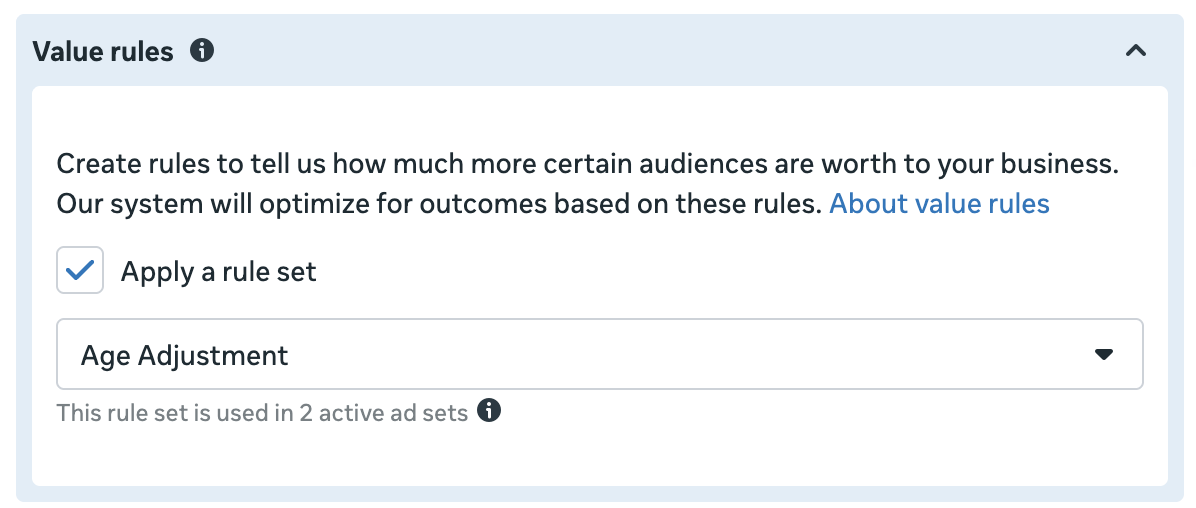Click the Value rules section title
The image size is (1196, 508).
pos(103,51)
